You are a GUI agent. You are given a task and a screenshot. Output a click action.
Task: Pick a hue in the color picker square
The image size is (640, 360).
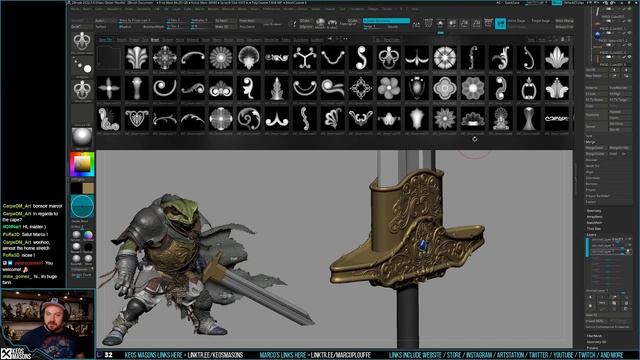82,164
